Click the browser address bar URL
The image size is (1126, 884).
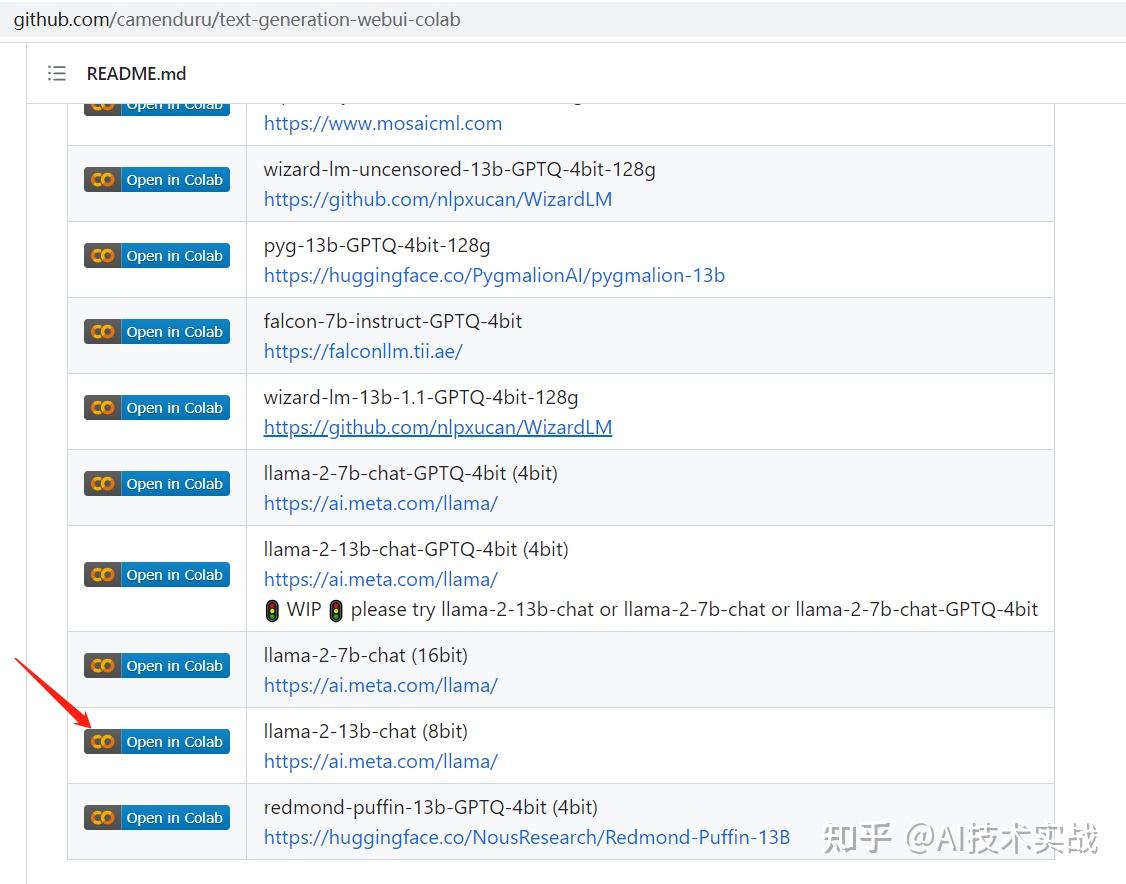(x=236, y=19)
